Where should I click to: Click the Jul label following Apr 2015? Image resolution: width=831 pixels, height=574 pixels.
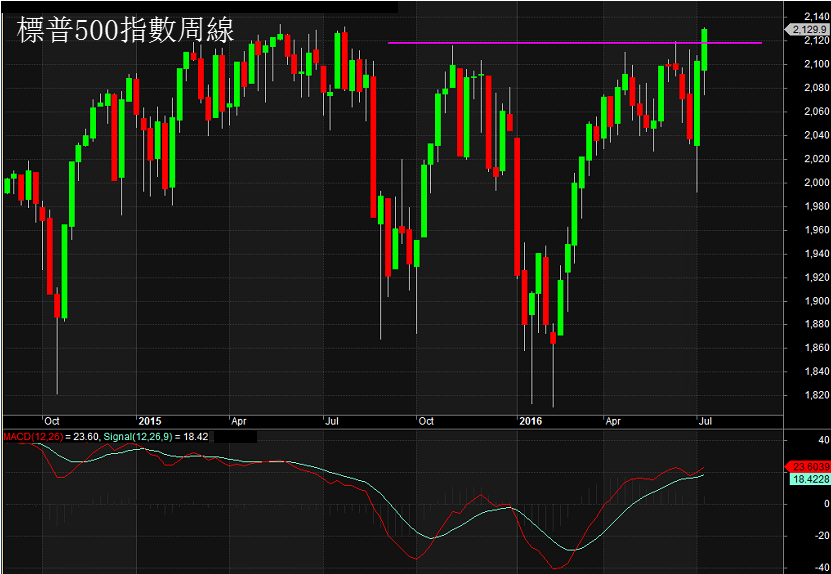[331, 421]
